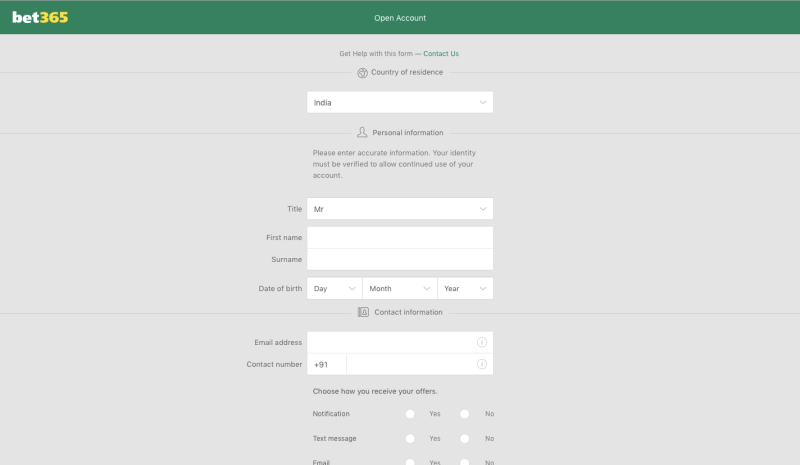Show the Contact number info icon
This screenshot has height=465, width=800.
click(482, 364)
